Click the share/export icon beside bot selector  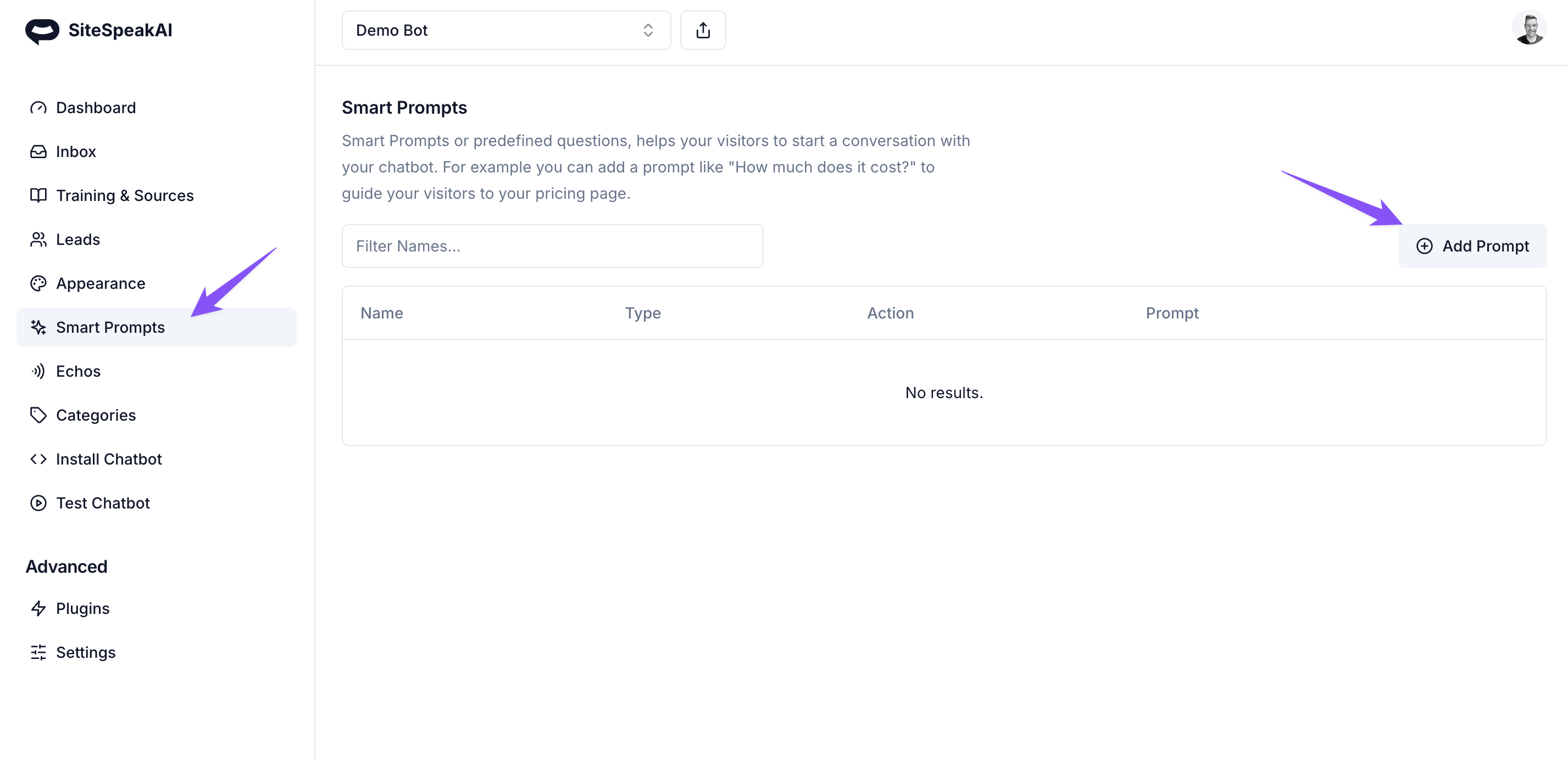tap(703, 30)
